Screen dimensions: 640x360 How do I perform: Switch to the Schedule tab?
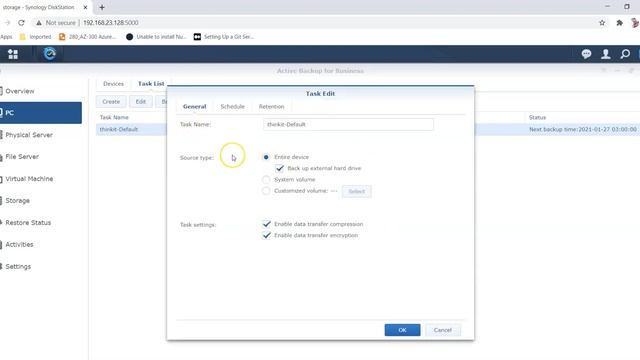pyautogui.click(x=233, y=107)
